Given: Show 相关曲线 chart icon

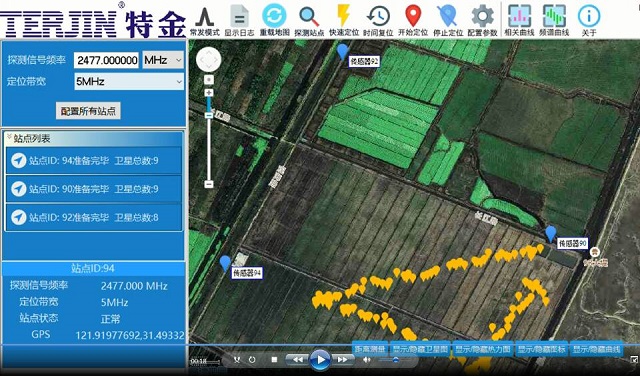Looking at the screenshot, I should pos(519,16).
